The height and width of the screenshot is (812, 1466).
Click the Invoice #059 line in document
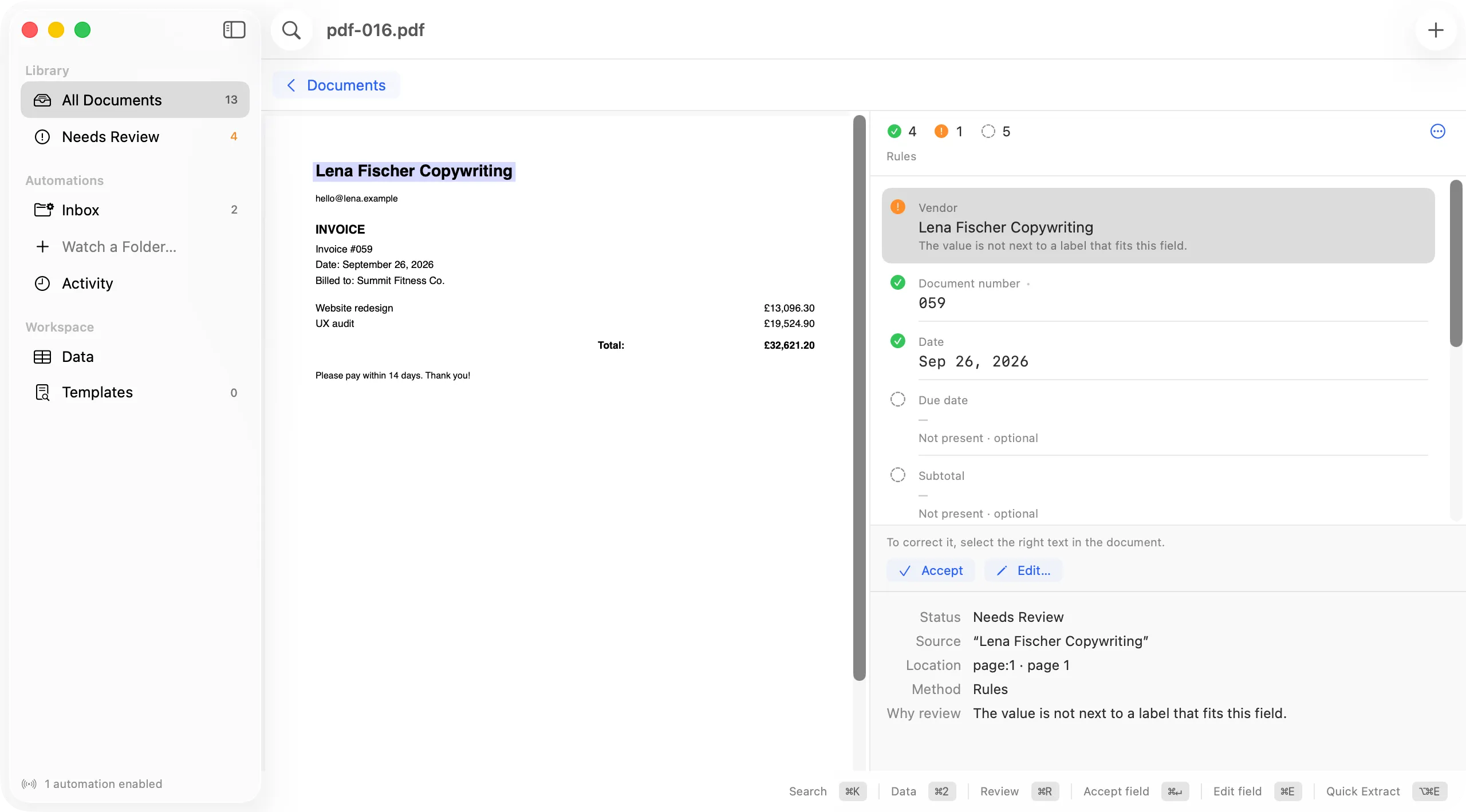tap(344, 249)
